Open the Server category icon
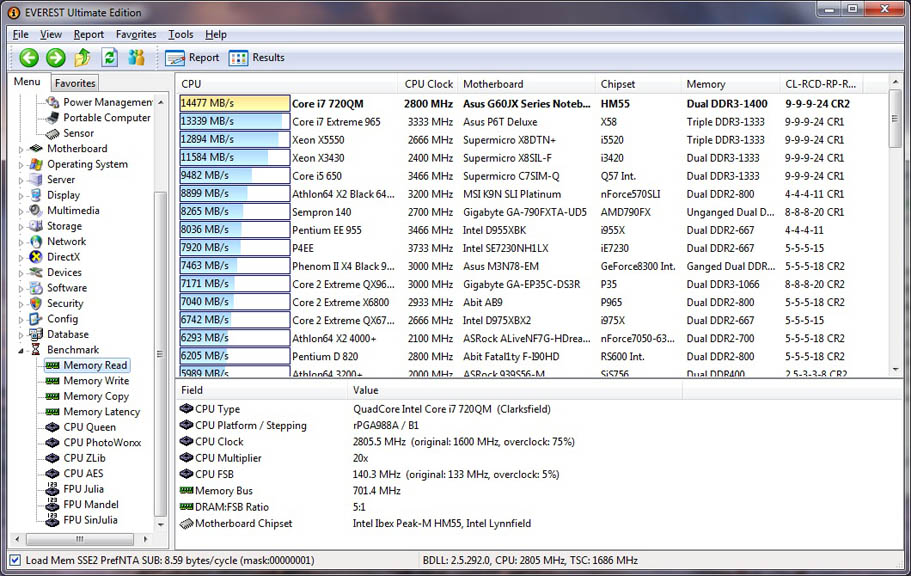Screen dimensions: 911x576 coord(36,180)
